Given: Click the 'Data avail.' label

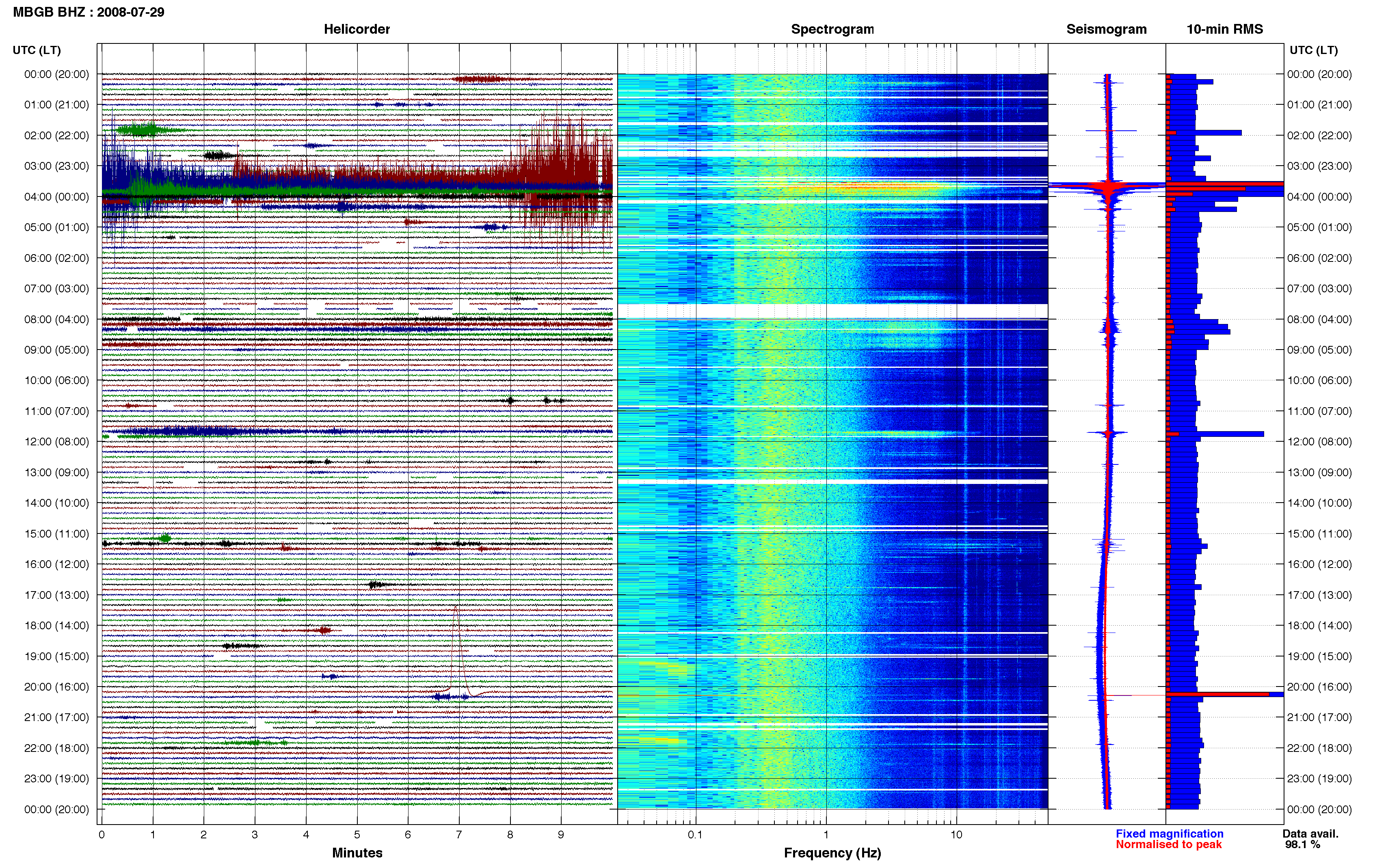Looking at the screenshot, I should (x=1310, y=833).
